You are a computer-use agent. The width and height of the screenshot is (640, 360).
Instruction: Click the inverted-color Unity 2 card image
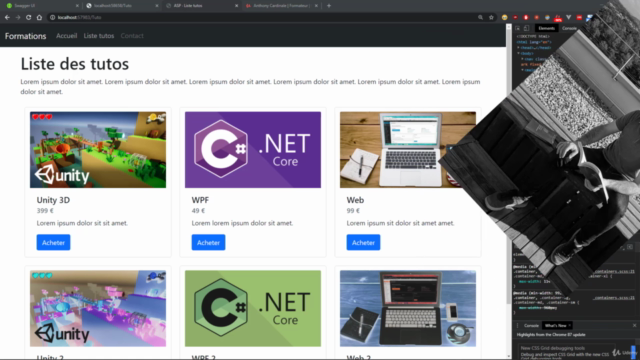click(x=98, y=309)
